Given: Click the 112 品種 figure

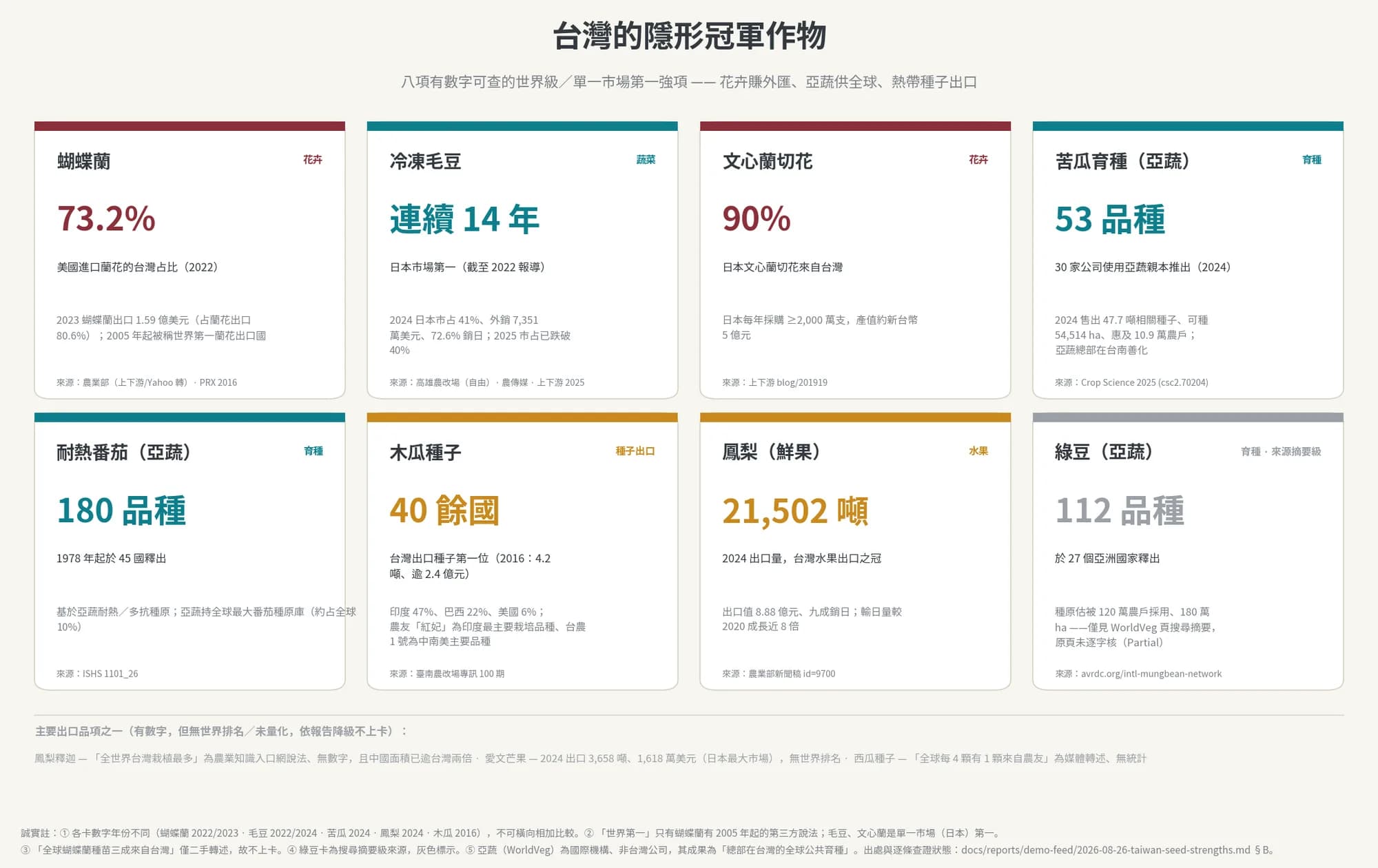Looking at the screenshot, I should click(x=1120, y=510).
